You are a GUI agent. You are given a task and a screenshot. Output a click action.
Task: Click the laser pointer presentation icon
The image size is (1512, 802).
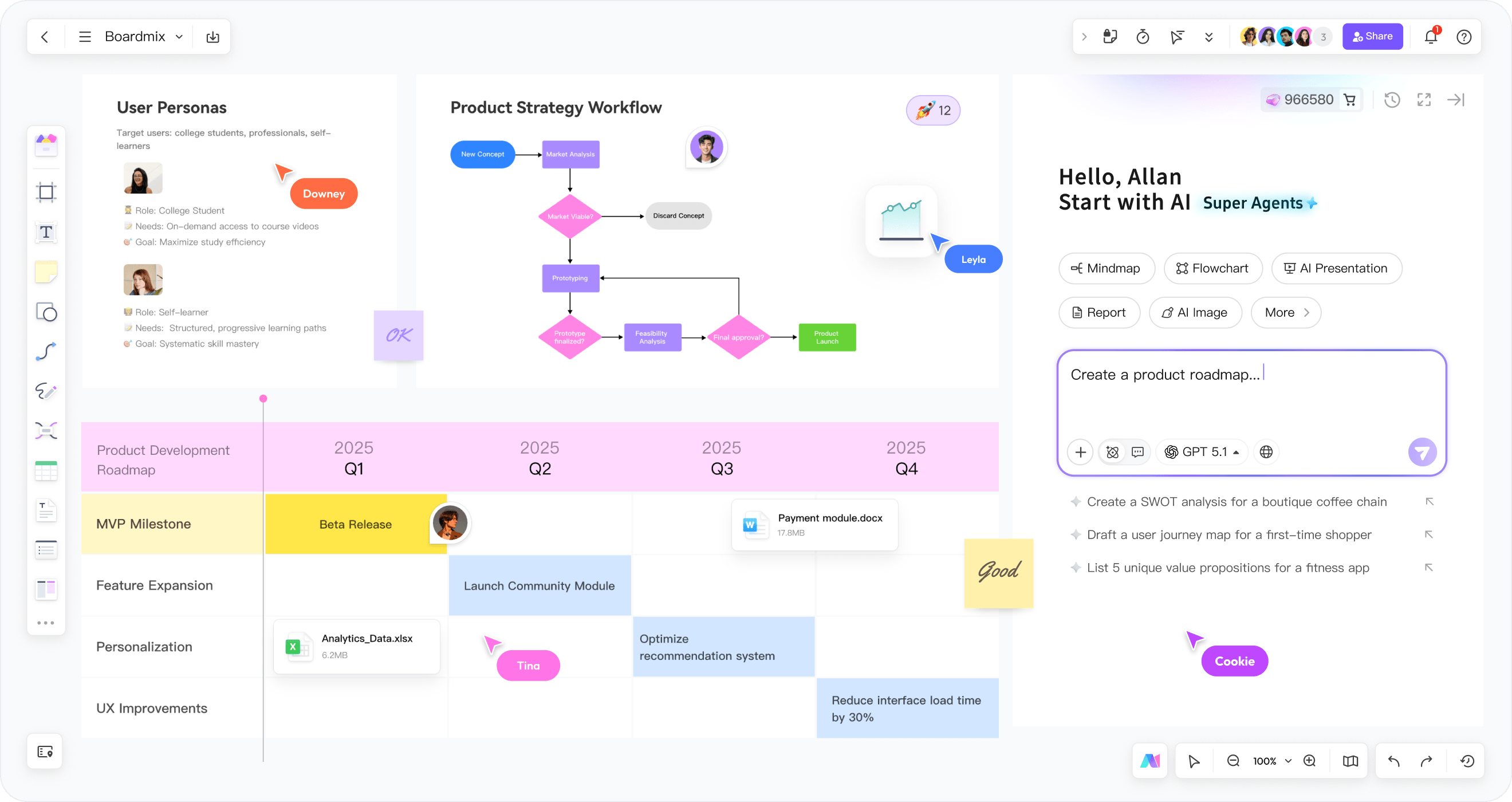click(x=1176, y=37)
